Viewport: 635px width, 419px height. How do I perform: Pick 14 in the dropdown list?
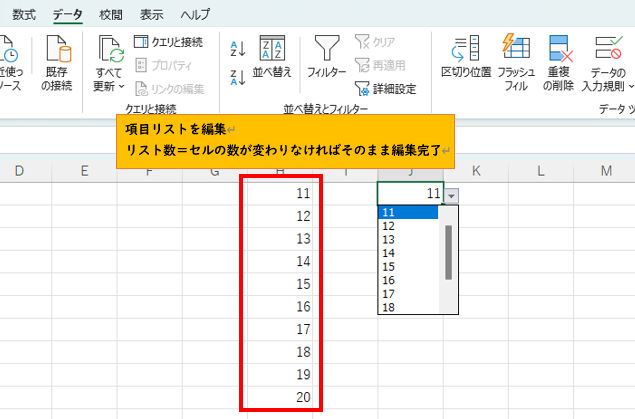click(x=408, y=253)
